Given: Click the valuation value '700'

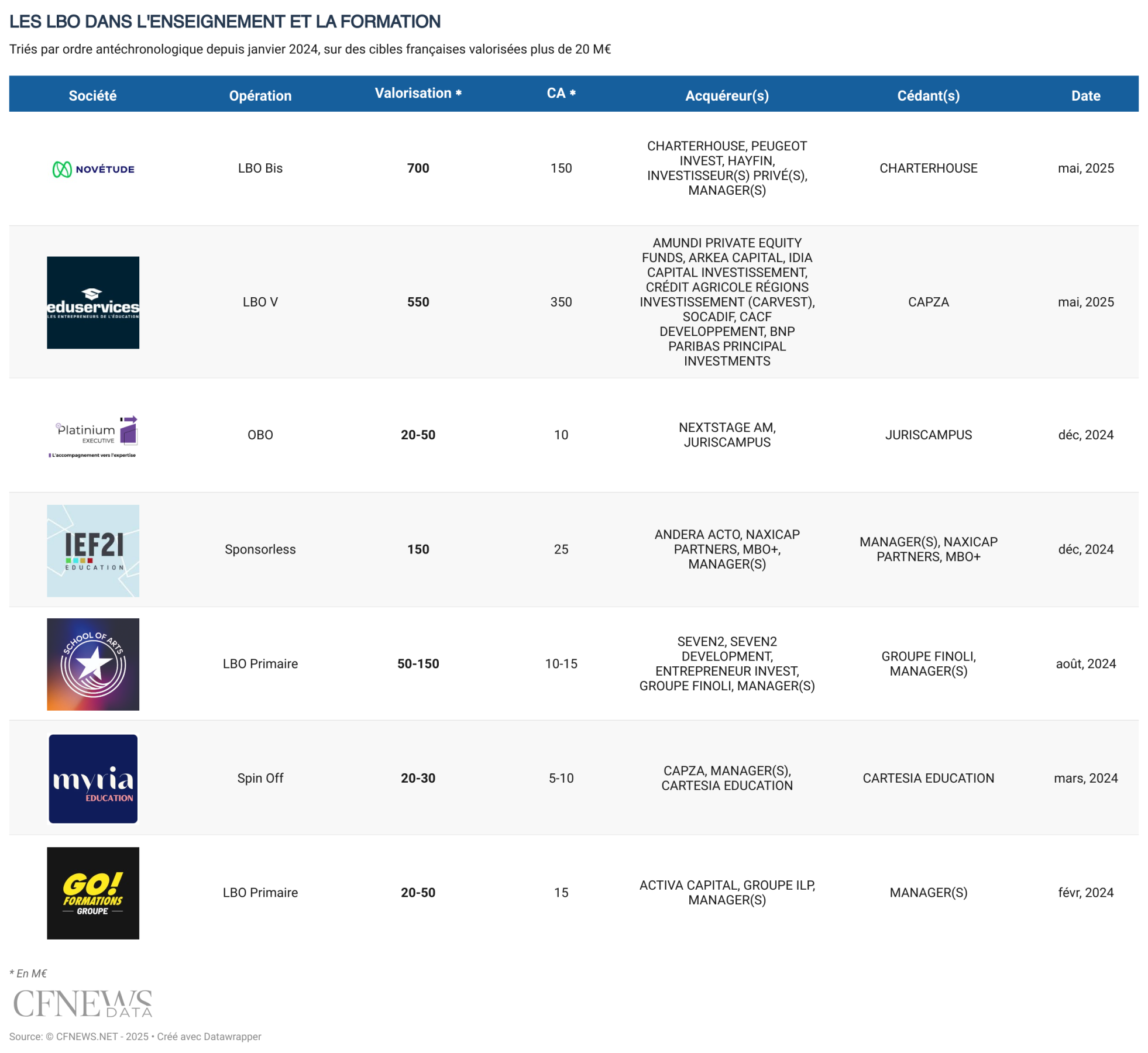Looking at the screenshot, I should tap(418, 168).
